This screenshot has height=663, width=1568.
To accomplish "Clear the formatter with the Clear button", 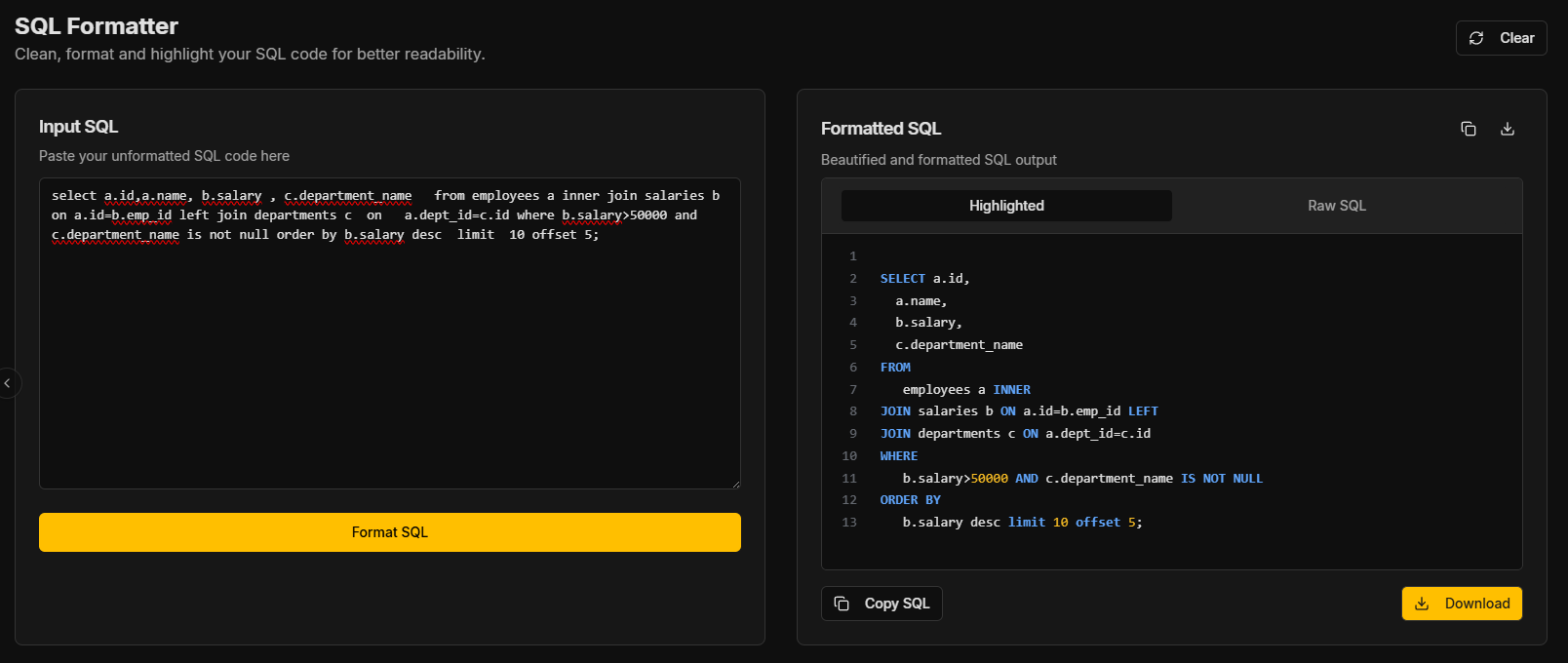I will 1501,38.
